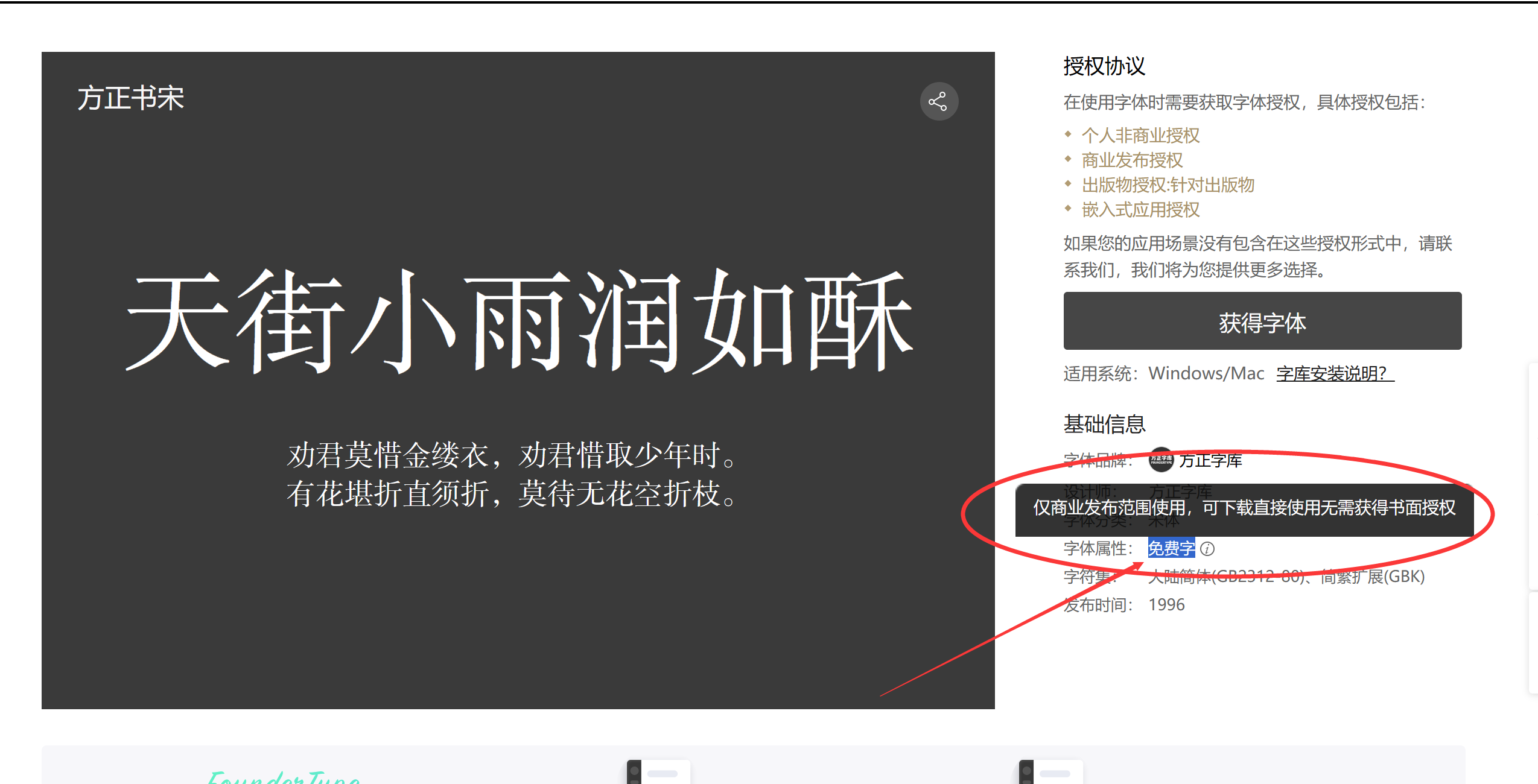Screen dimensions: 1538x784
Task: Click the 授权协议 heading
Action: pos(1104,66)
